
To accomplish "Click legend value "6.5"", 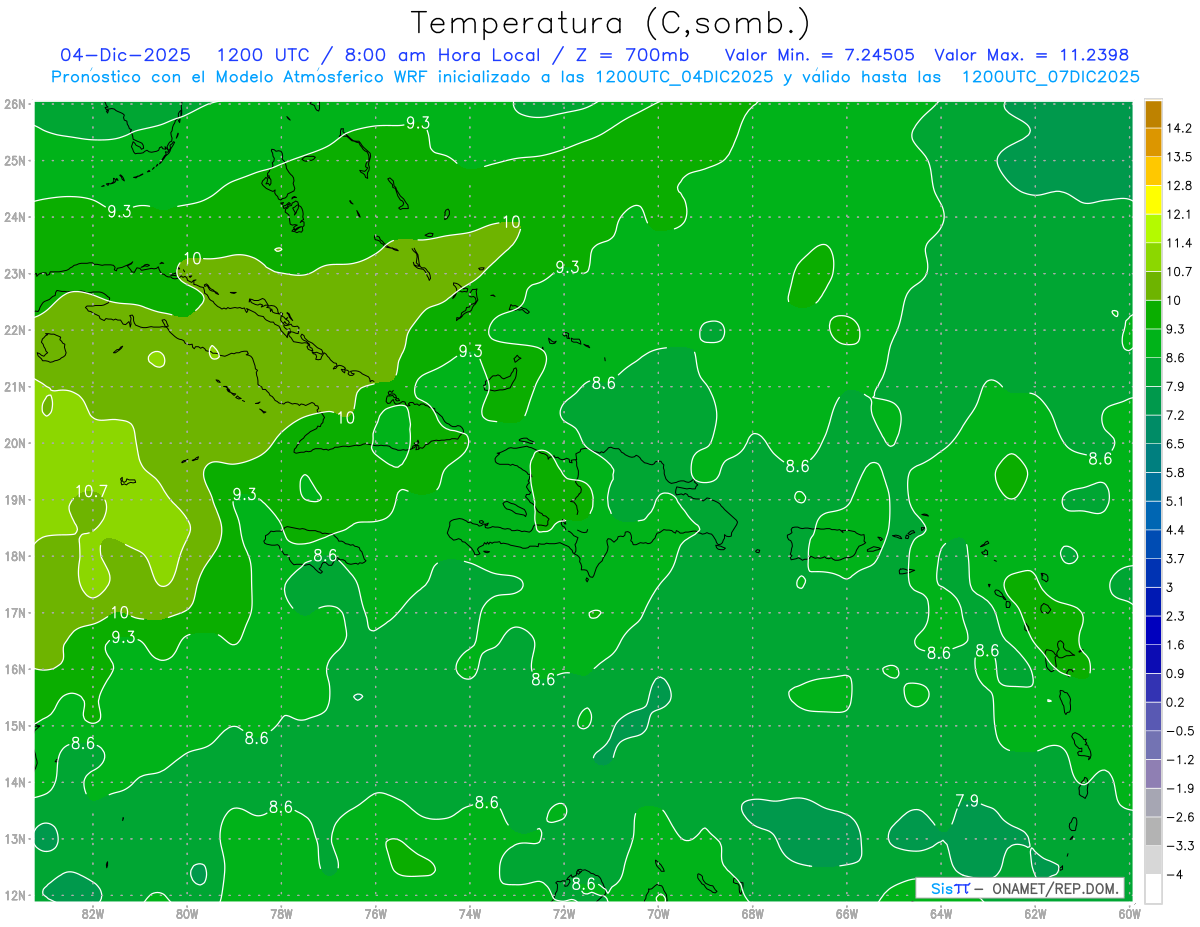I will [x=1176, y=443].
